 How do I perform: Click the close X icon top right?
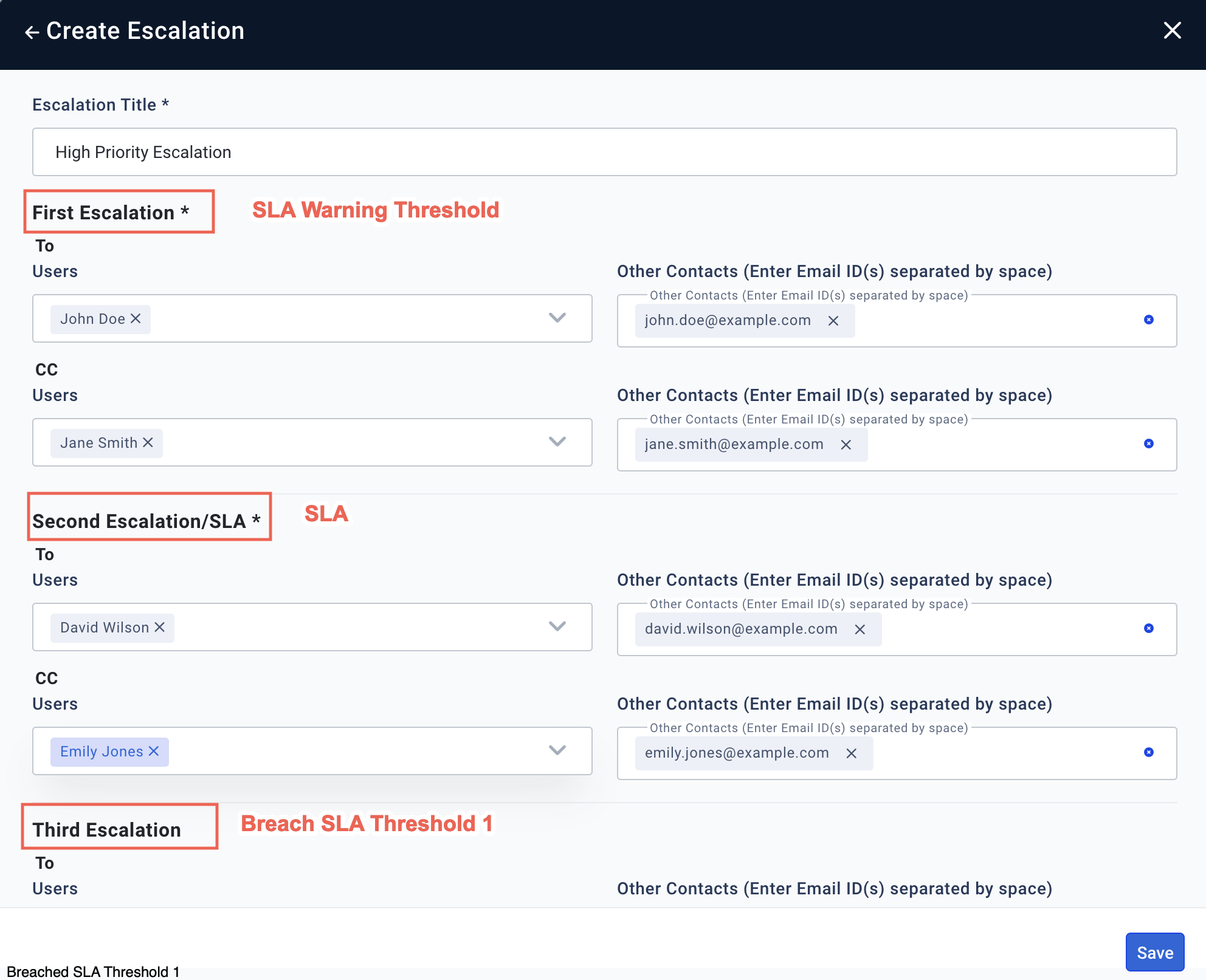click(x=1172, y=30)
